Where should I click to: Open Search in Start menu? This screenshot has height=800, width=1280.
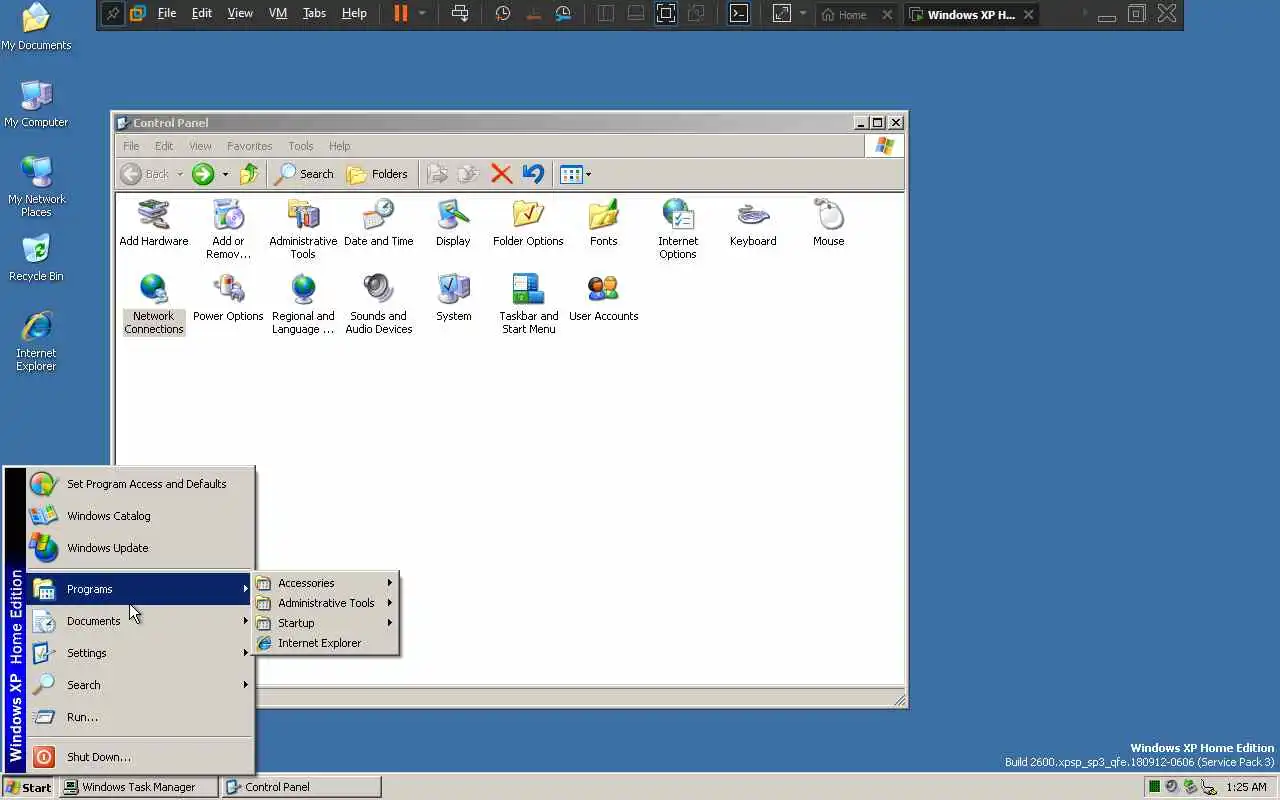click(x=139, y=685)
